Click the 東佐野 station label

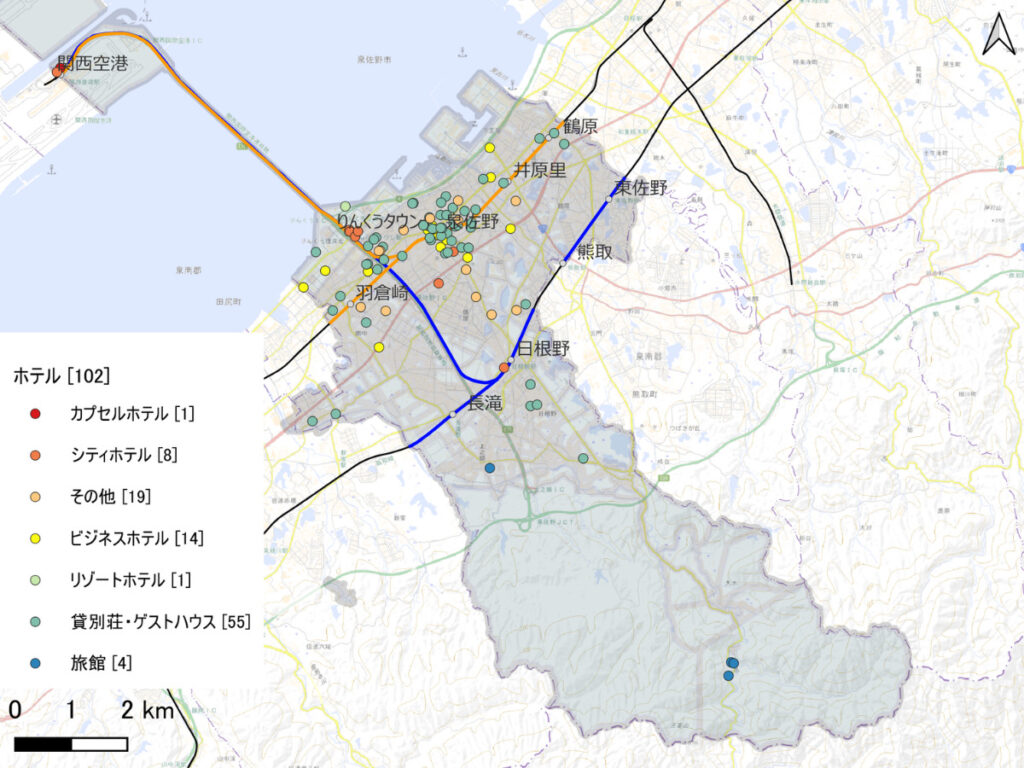tap(641, 188)
